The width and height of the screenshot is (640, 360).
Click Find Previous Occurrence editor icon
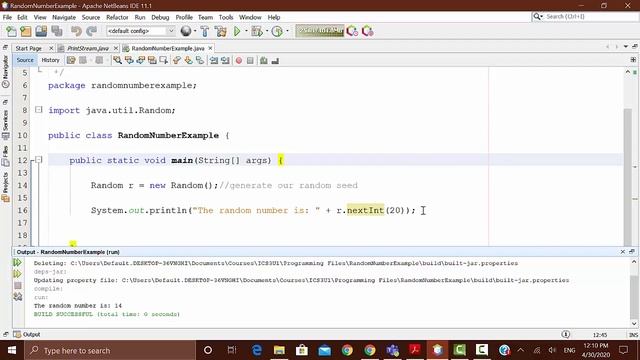click(129, 60)
